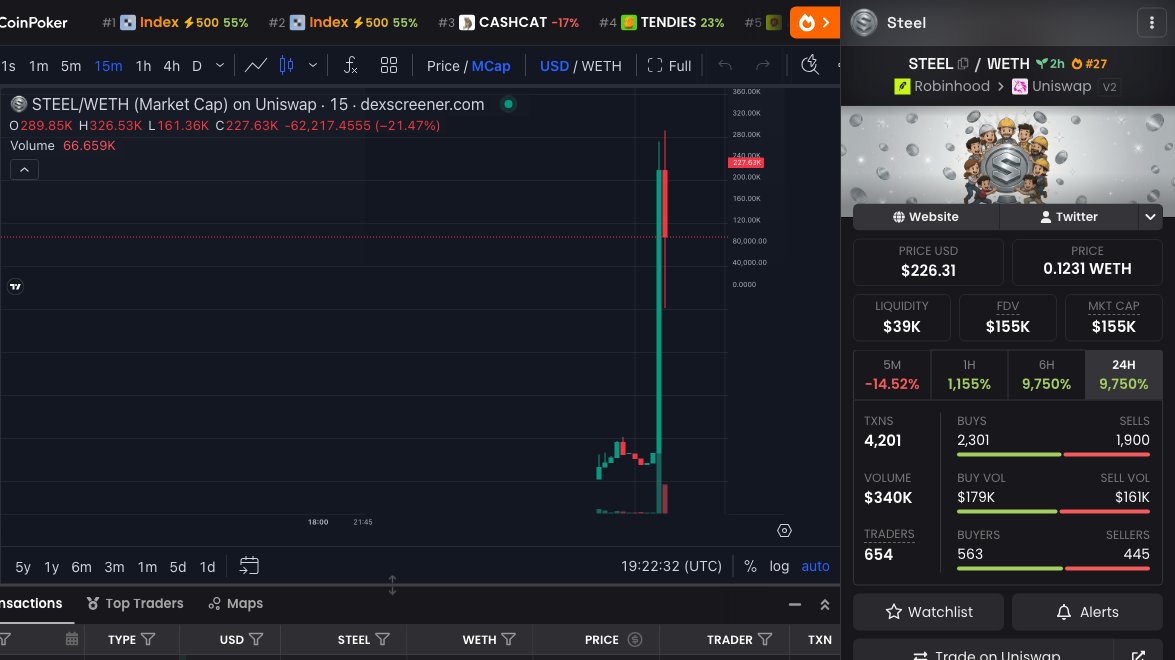Toggle percent scale on chart
The image size is (1175, 660).
tap(750, 566)
